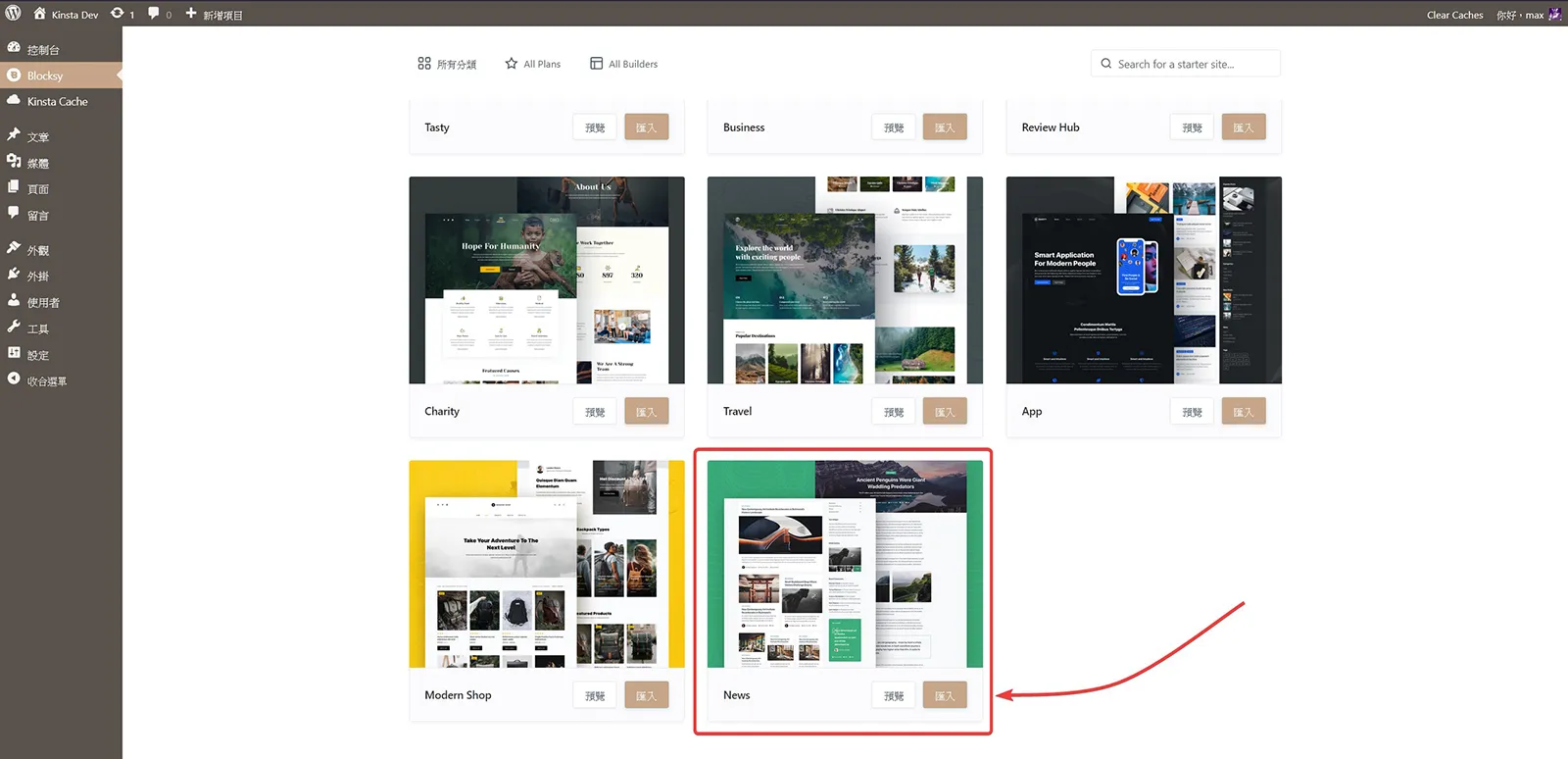Preview the Travel starter site

coord(894,412)
